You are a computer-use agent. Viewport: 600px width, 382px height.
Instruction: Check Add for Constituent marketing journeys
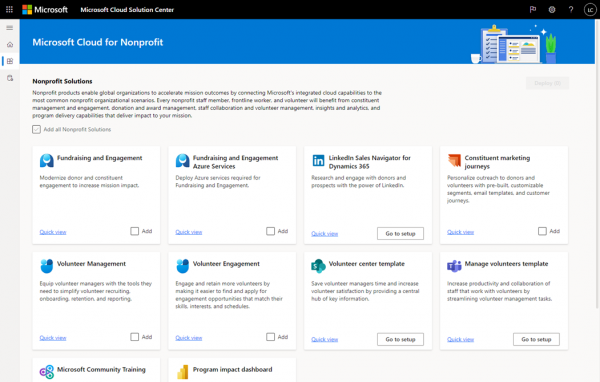pyautogui.click(x=542, y=231)
